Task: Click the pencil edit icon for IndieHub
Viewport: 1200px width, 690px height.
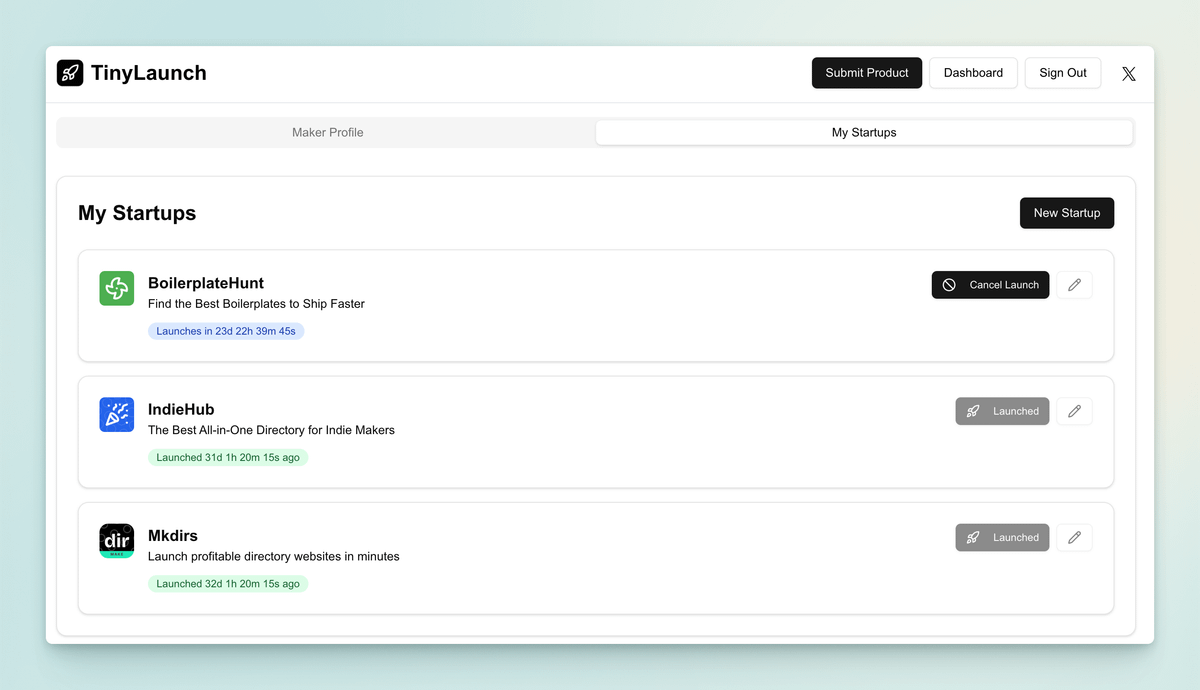Action: (x=1074, y=411)
